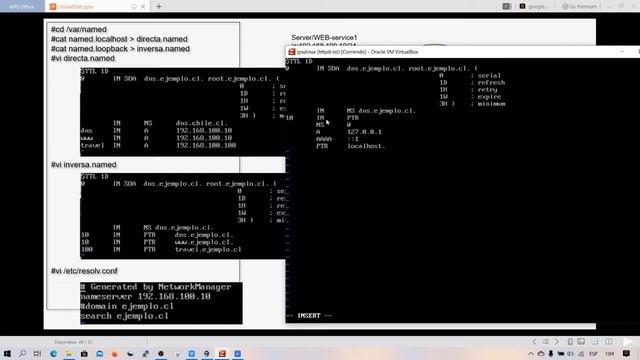The image size is (640, 360).
Task: Open microphone tray icon
Action: pos(551,354)
